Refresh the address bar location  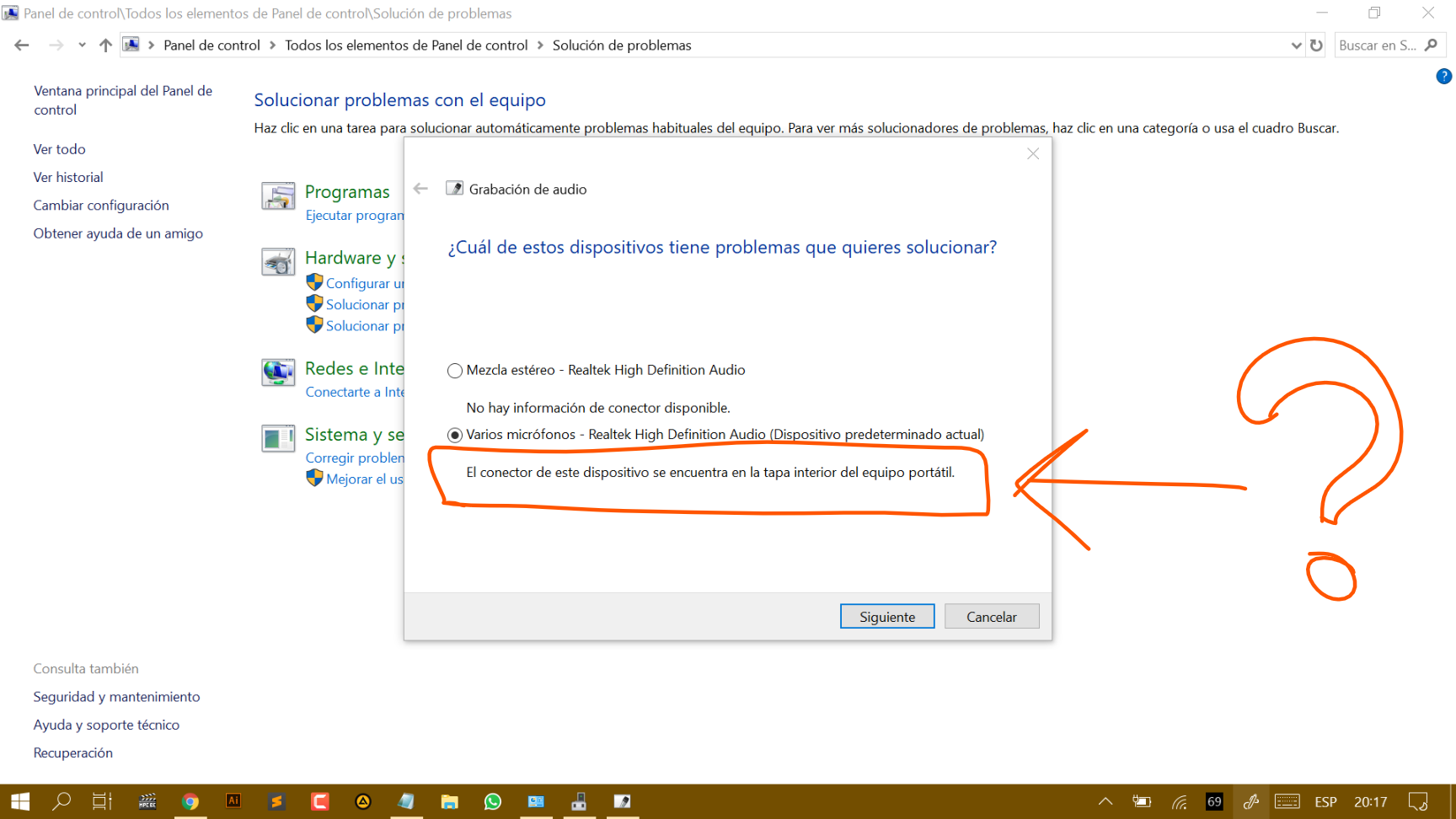1316,45
